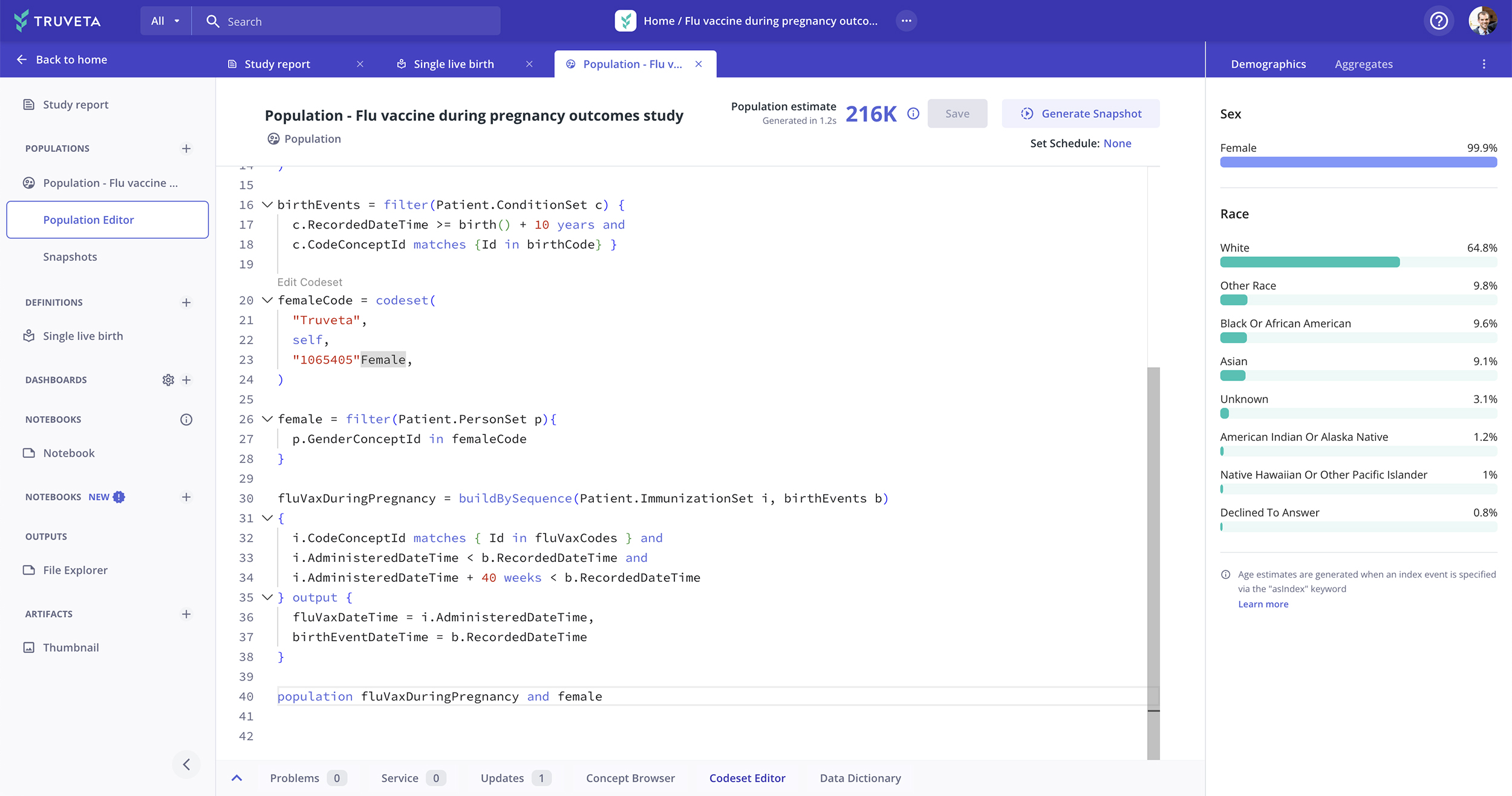Expand the birthEvents filter block line 16
This screenshot has width=1512, height=796.
[x=267, y=205]
